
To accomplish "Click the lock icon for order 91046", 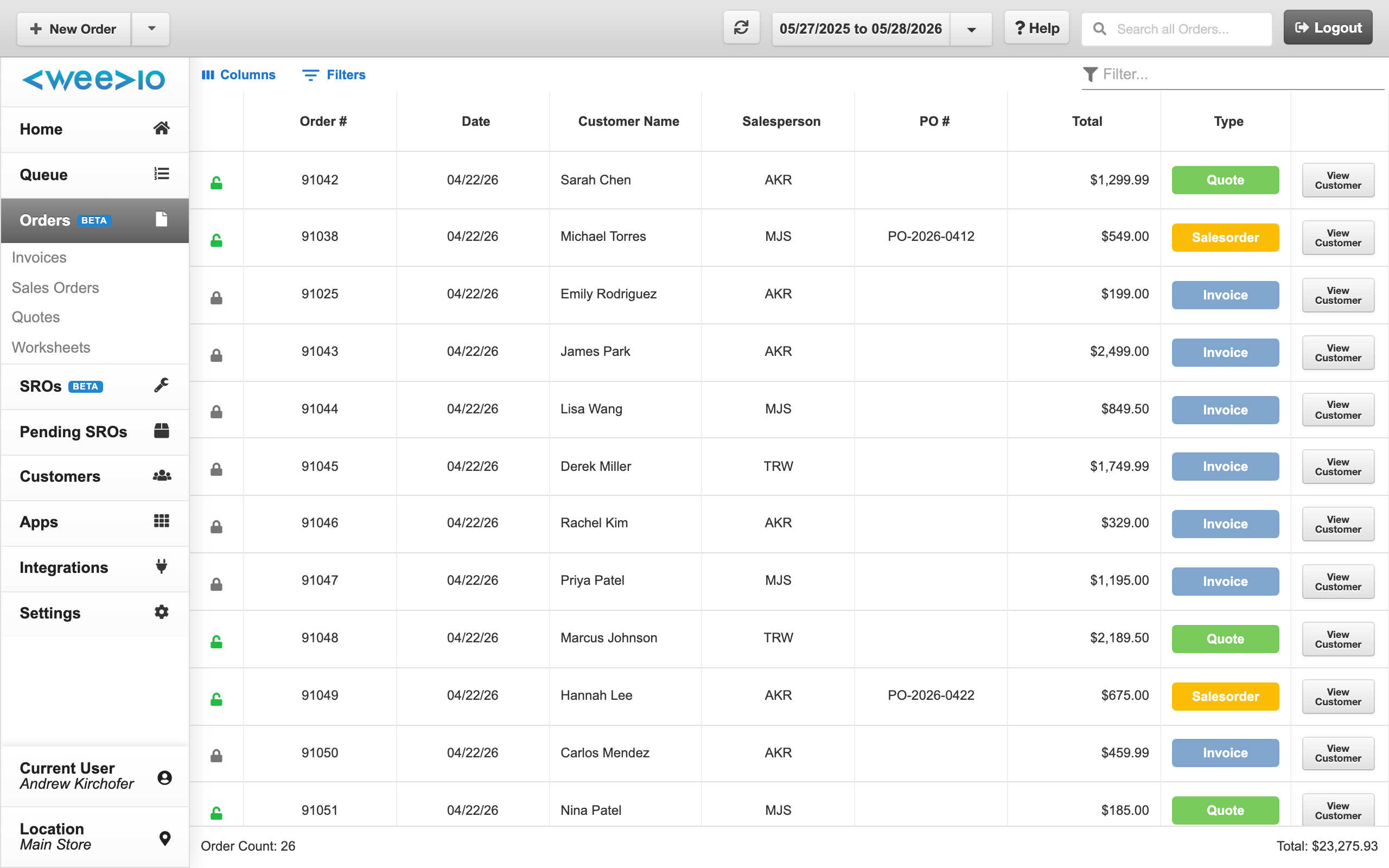I will pyautogui.click(x=216, y=526).
